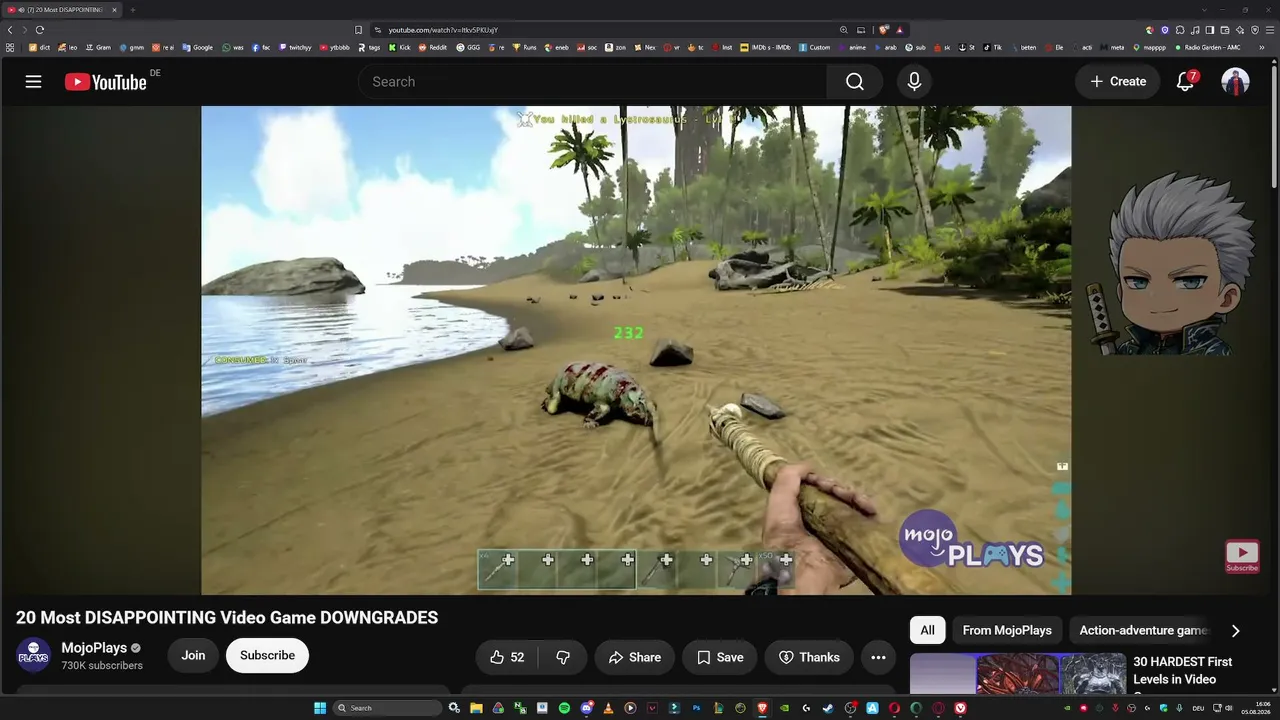This screenshot has height=720, width=1280.
Task: Pause the video by clicking the player
Action: 636,350
